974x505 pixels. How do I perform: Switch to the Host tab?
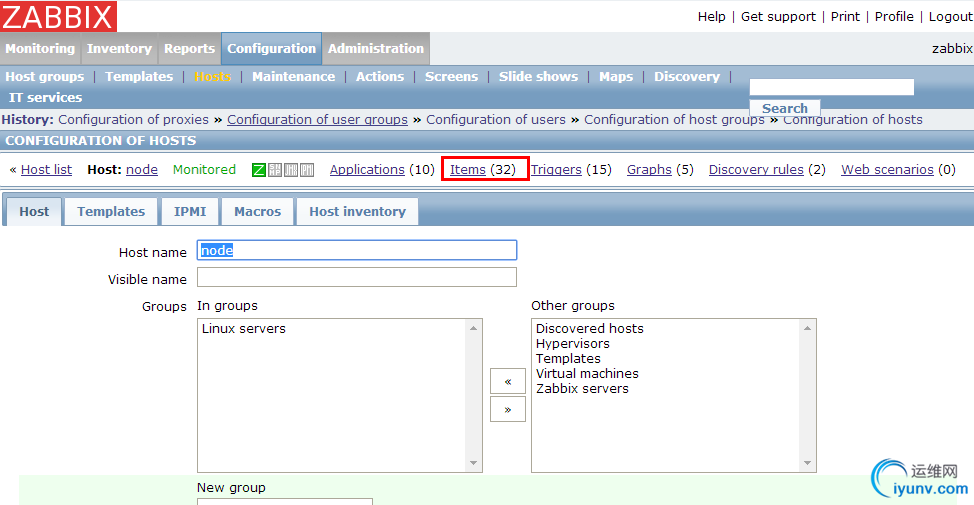click(x=34, y=212)
